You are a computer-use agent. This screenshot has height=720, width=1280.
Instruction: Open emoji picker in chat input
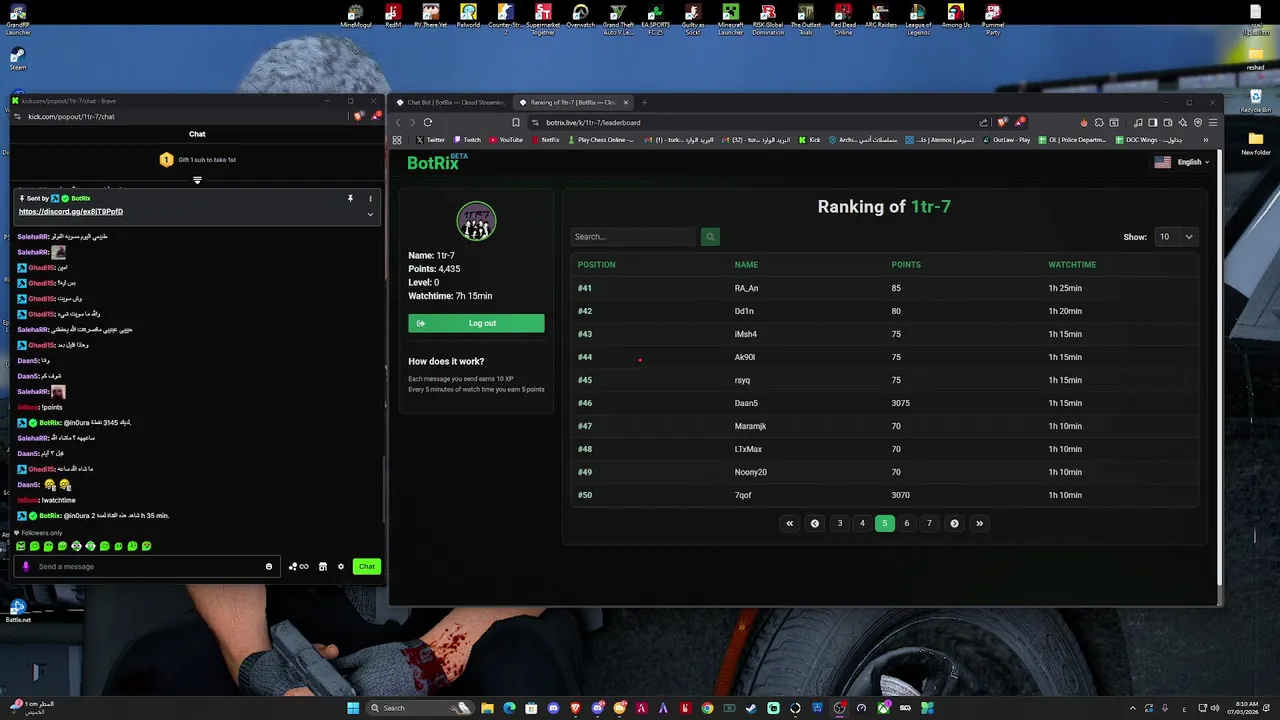click(x=268, y=566)
